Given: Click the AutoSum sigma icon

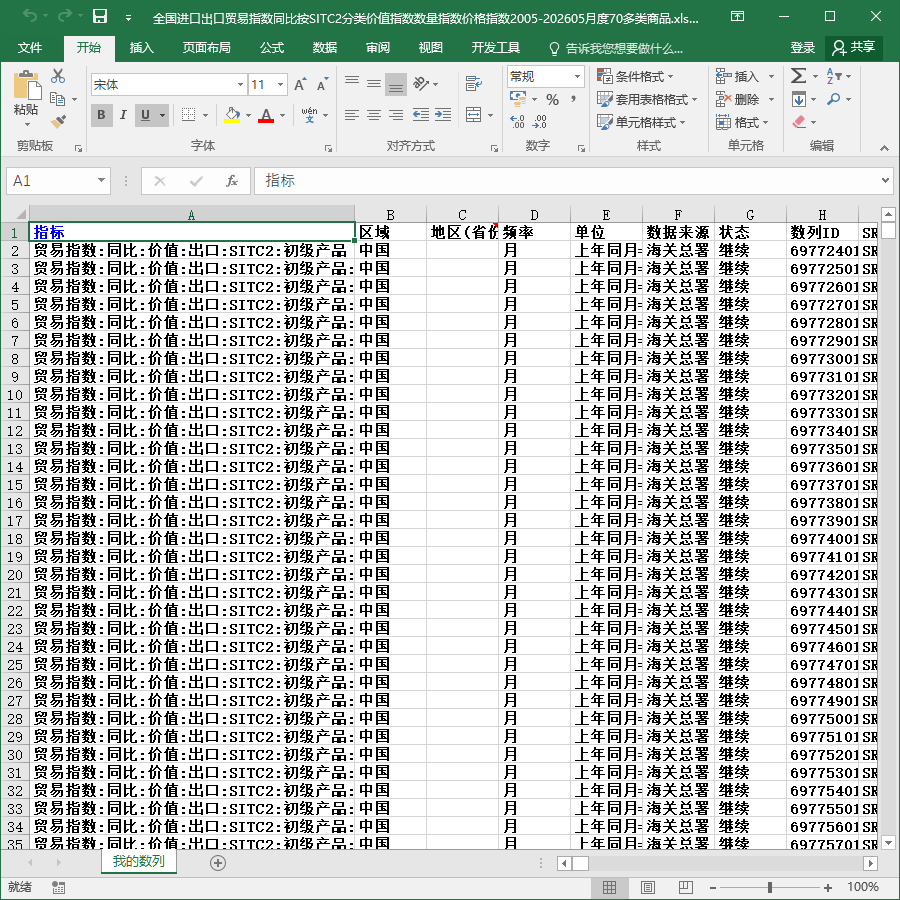Looking at the screenshot, I should (x=798, y=75).
